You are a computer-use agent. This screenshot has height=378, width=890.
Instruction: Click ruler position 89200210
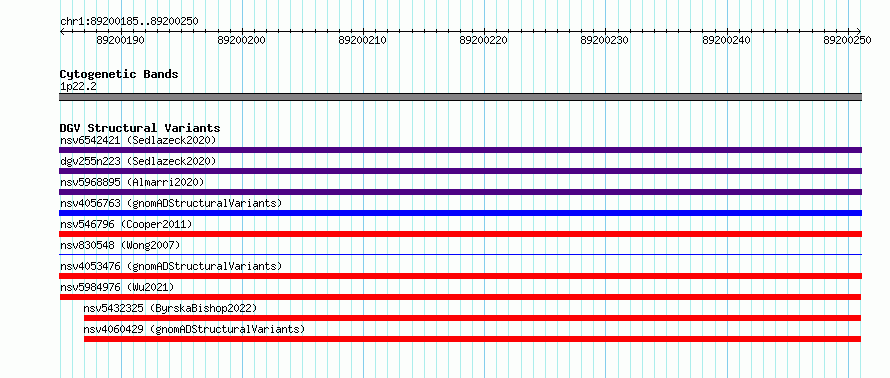[x=363, y=40]
